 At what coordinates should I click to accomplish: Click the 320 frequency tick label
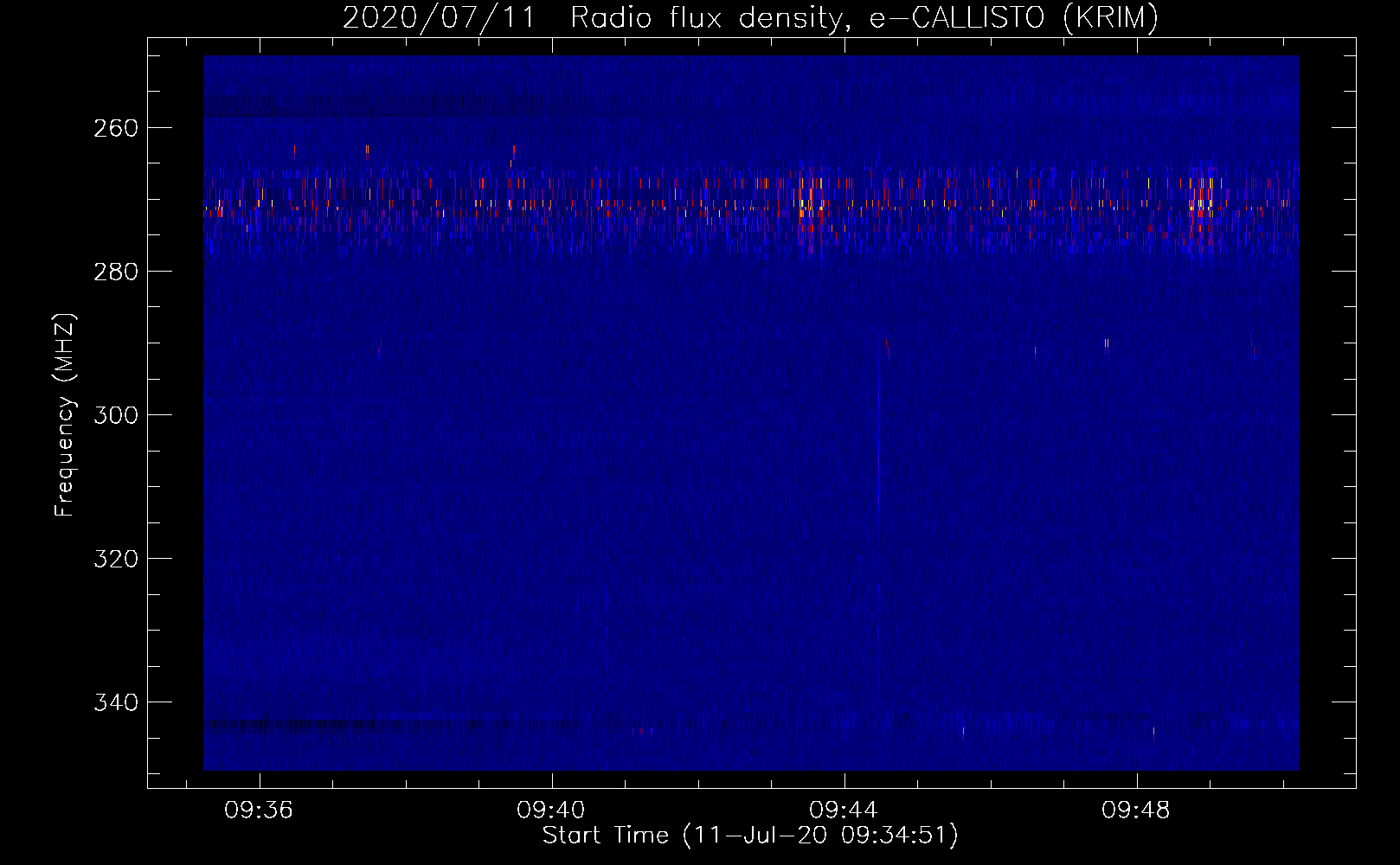[116, 559]
